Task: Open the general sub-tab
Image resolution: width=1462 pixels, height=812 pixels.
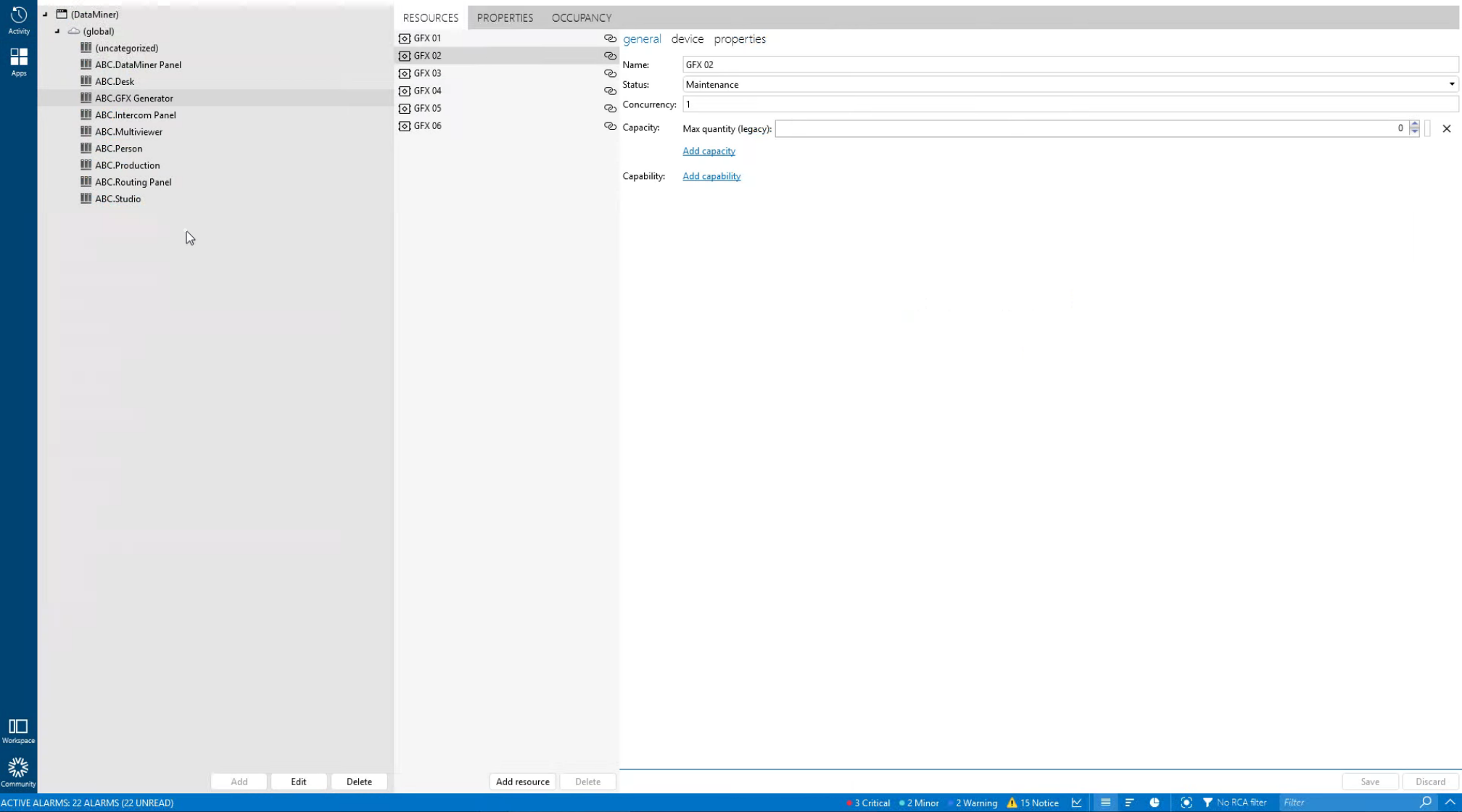Action: (642, 39)
